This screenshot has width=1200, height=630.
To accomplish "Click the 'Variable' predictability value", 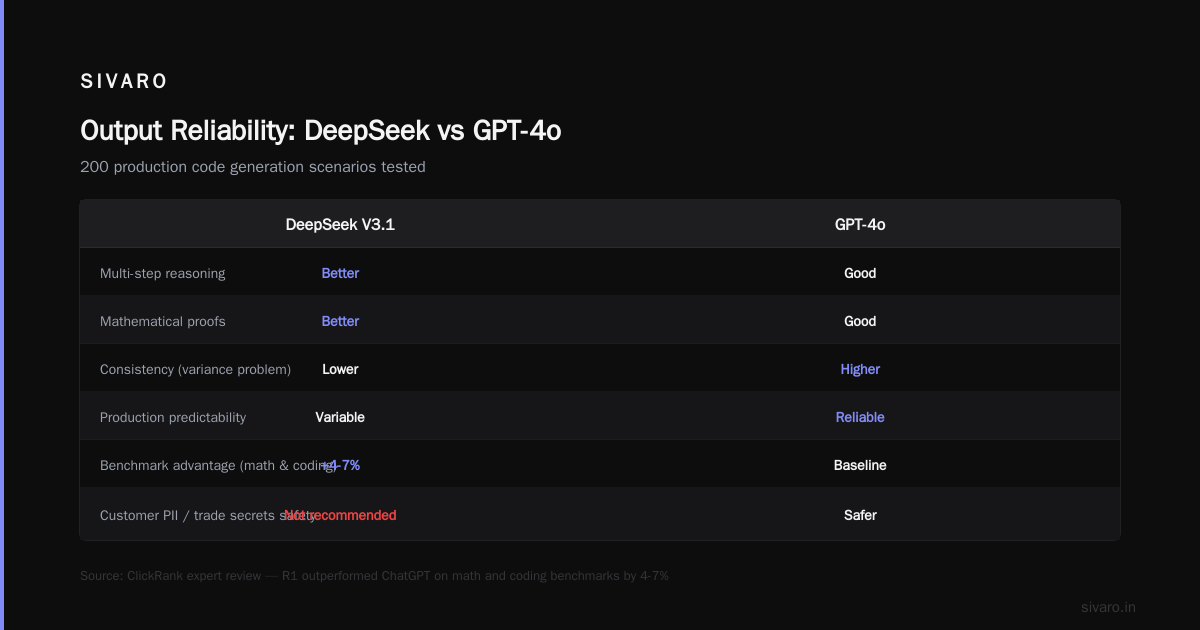I will (340, 417).
